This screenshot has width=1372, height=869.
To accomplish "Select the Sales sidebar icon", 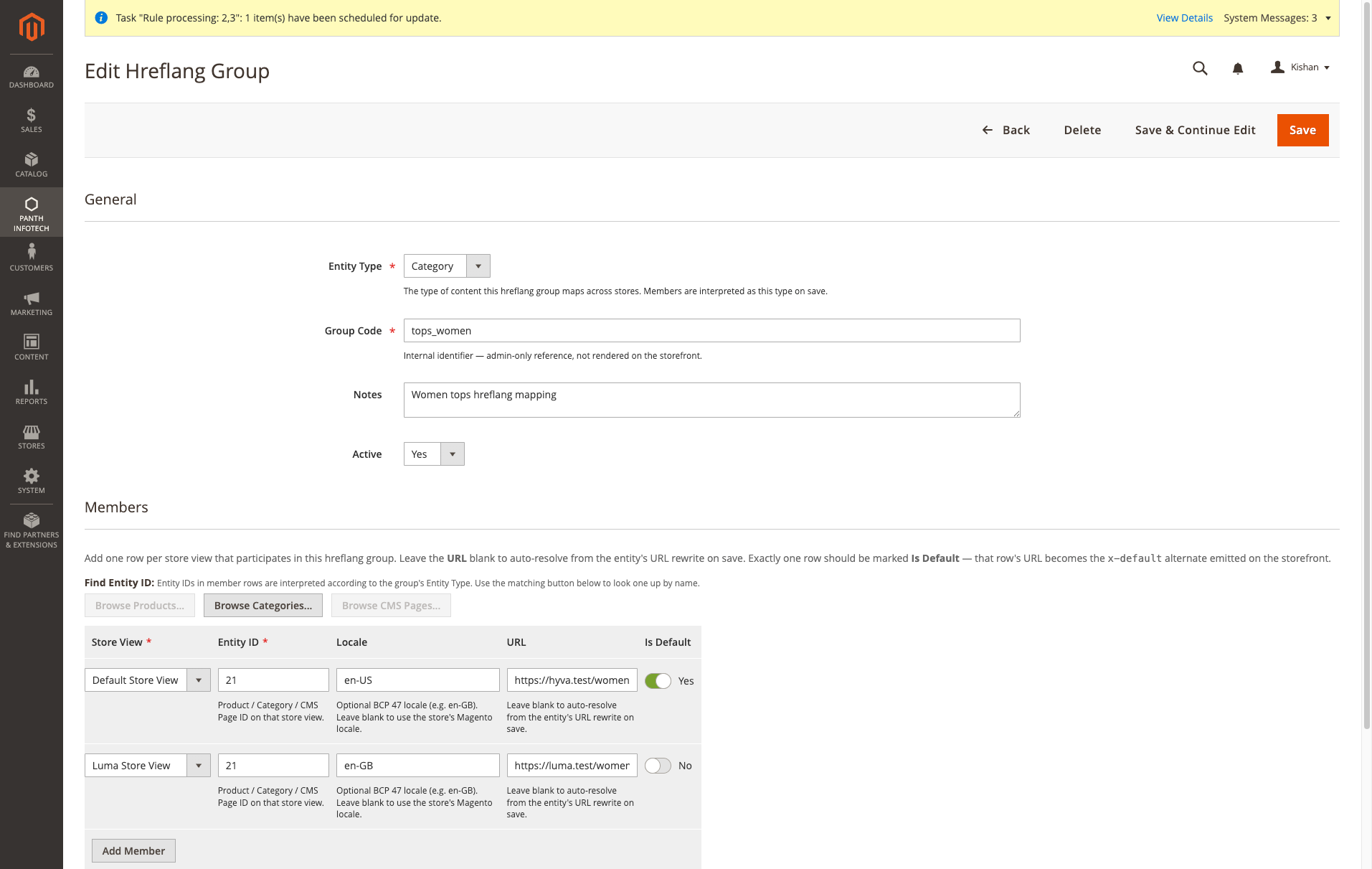I will tap(31, 121).
